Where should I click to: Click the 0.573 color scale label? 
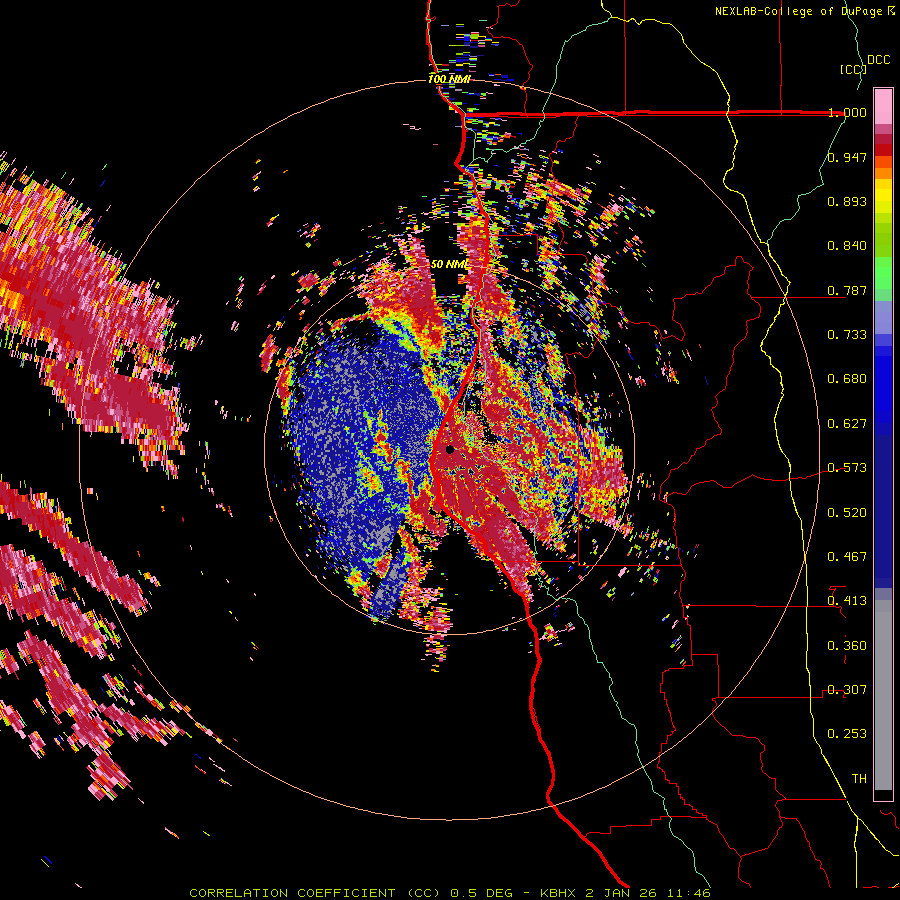coord(847,468)
